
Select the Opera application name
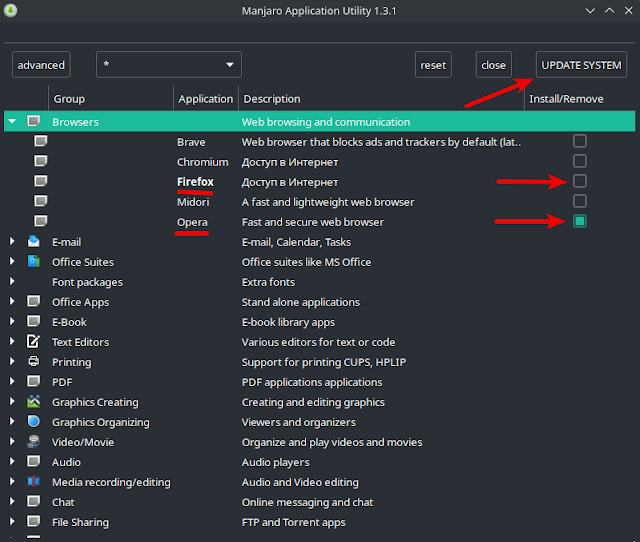click(192, 222)
